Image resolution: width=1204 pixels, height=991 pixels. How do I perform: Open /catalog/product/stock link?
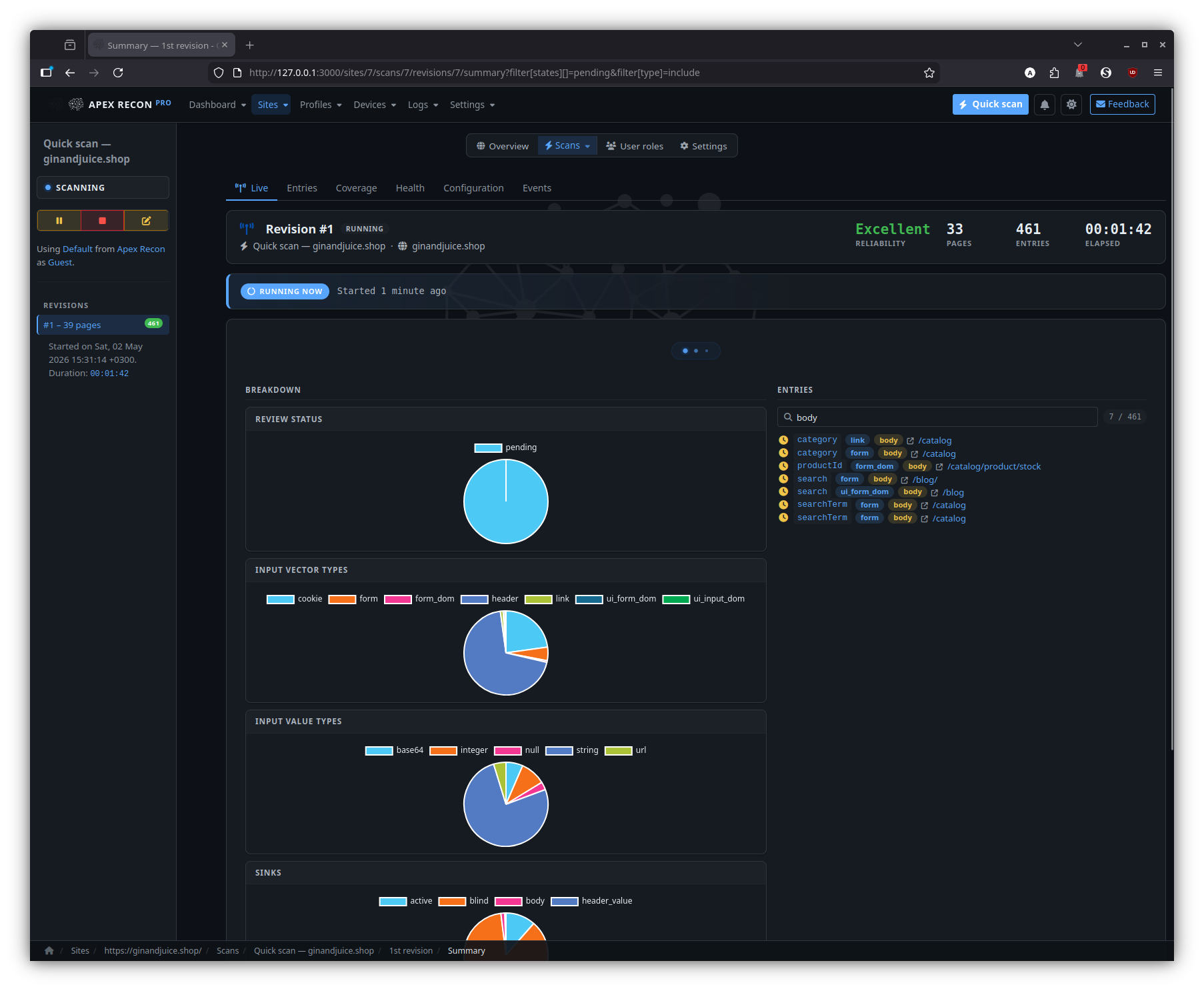point(993,467)
